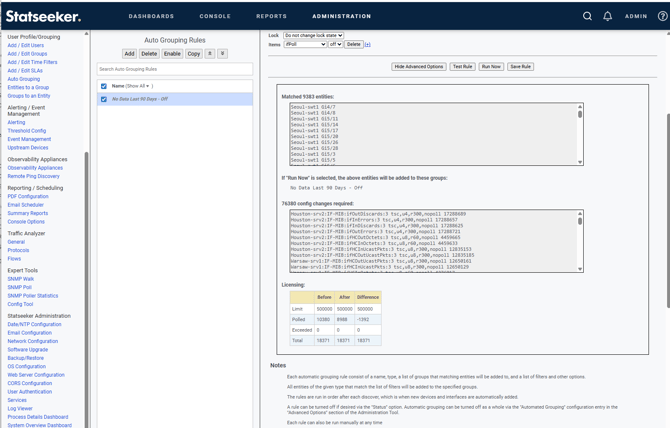670x428 pixels.
Task: Open the search magnifier icon
Action: (587, 16)
